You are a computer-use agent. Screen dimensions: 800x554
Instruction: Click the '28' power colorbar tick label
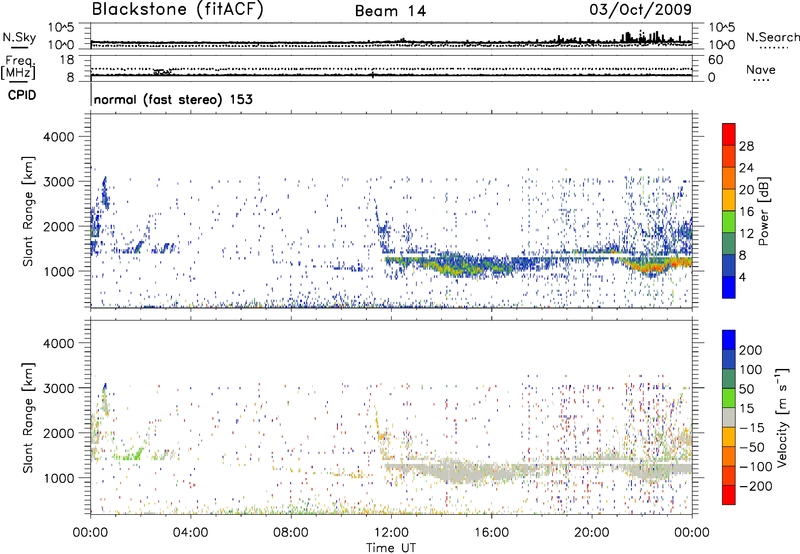pos(746,146)
